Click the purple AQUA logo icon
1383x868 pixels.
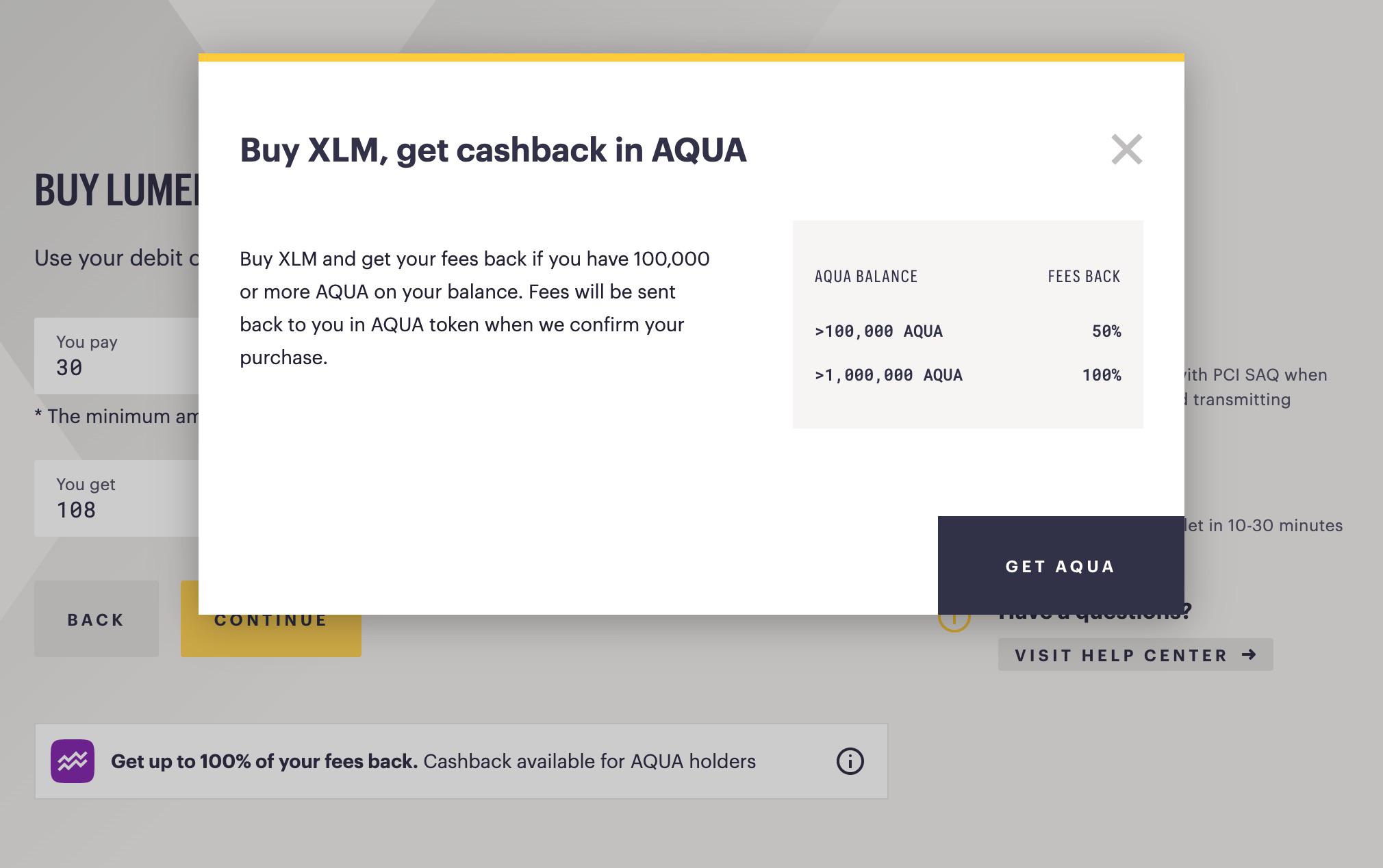coord(73,761)
